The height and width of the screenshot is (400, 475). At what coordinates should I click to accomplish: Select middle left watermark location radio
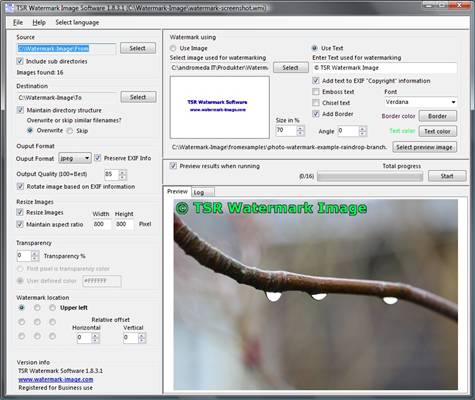pyautogui.click(x=22, y=322)
